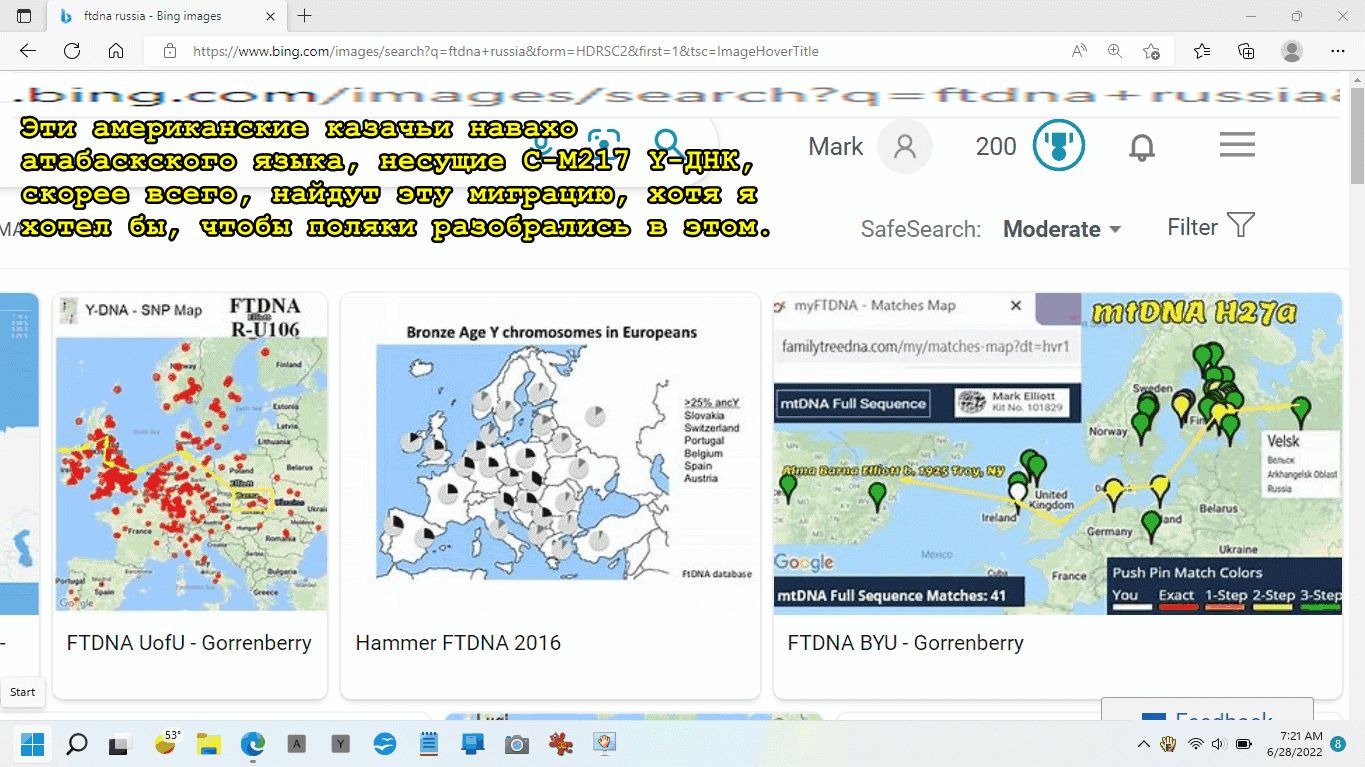Open File Explorer from the taskbar

click(x=208, y=744)
